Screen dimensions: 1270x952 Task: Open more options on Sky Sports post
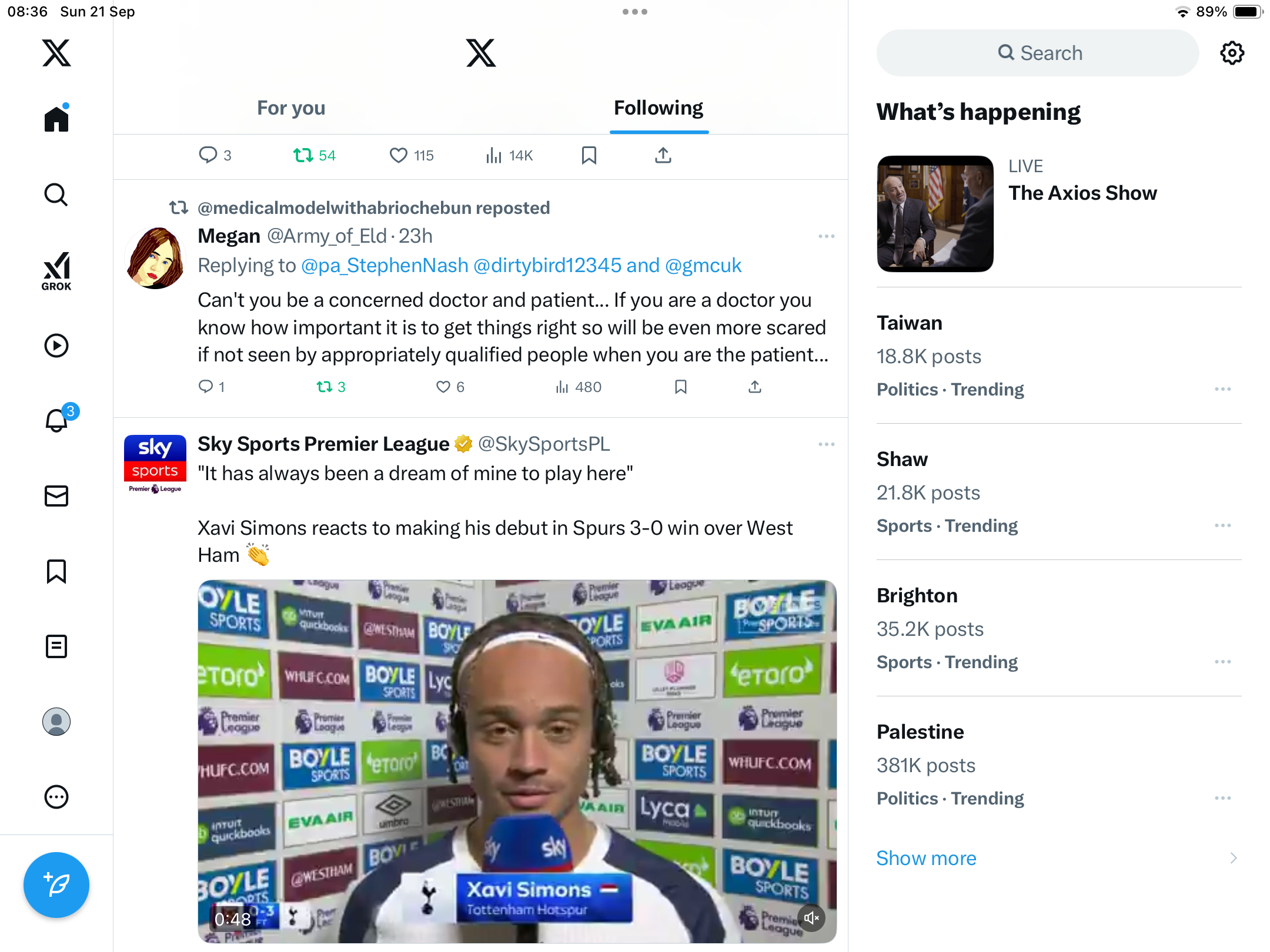point(826,444)
